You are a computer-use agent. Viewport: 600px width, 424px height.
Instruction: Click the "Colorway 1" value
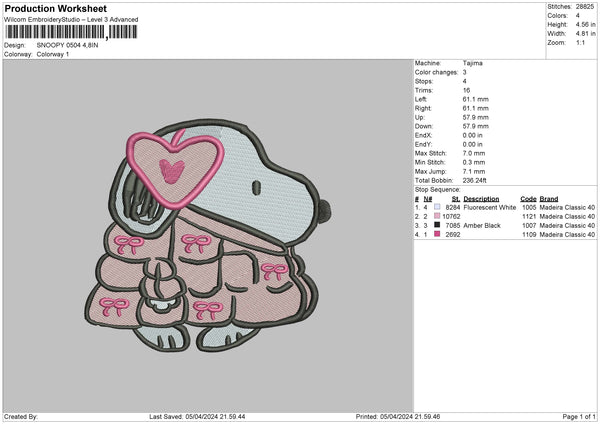pyautogui.click(x=53, y=54)
